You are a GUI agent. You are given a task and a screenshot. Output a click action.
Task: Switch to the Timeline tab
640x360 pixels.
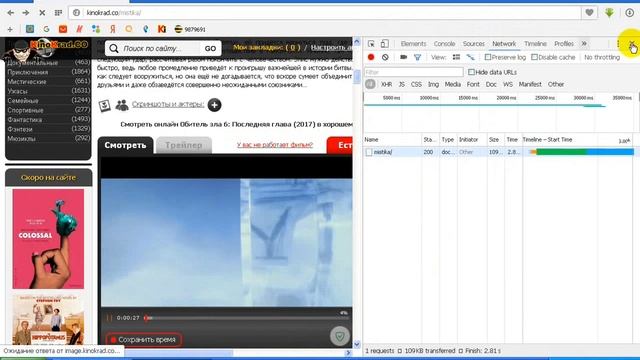(535, 44)
